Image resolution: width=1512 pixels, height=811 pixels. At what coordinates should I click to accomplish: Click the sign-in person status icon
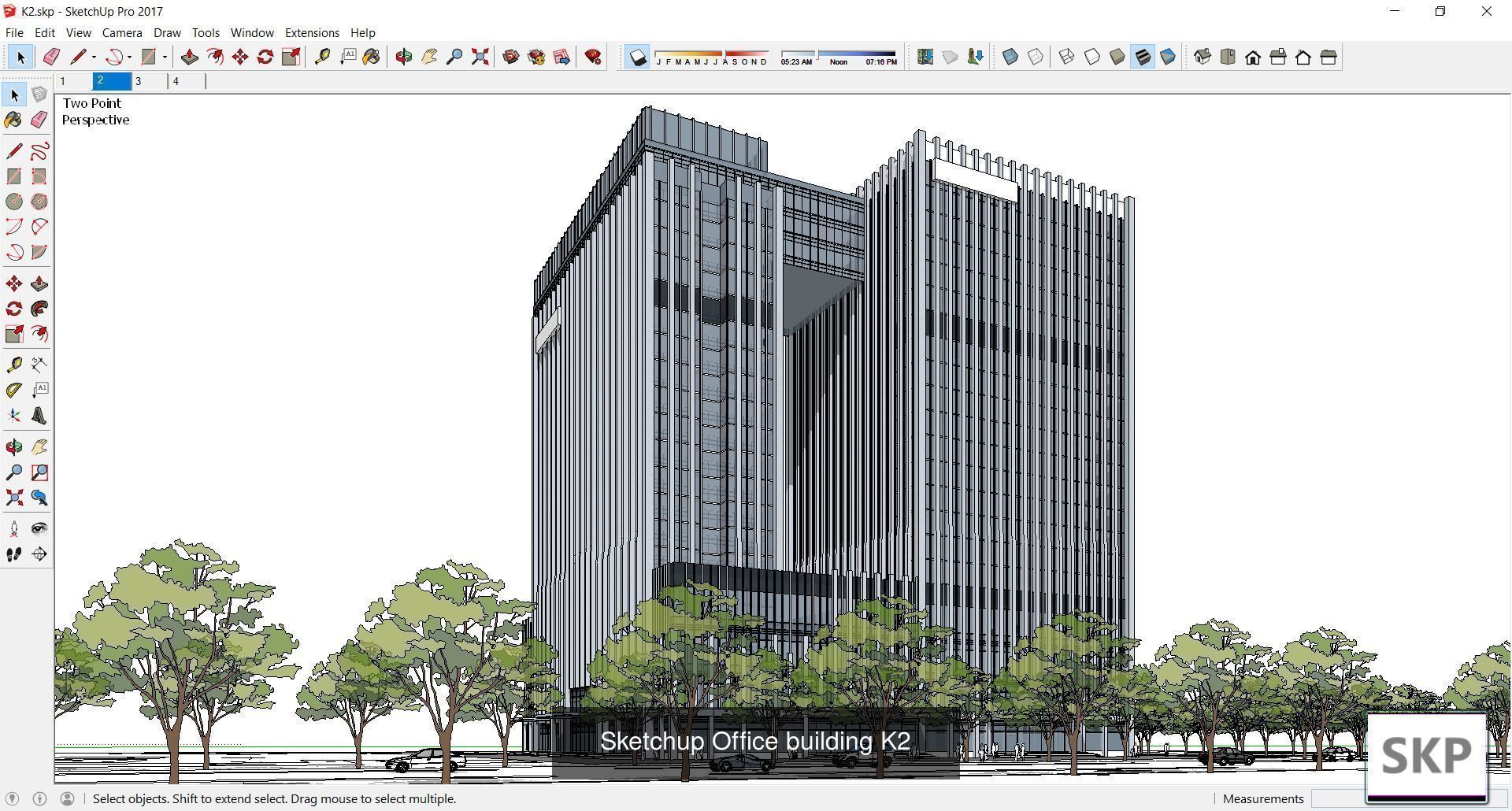(x=67, y=798)
